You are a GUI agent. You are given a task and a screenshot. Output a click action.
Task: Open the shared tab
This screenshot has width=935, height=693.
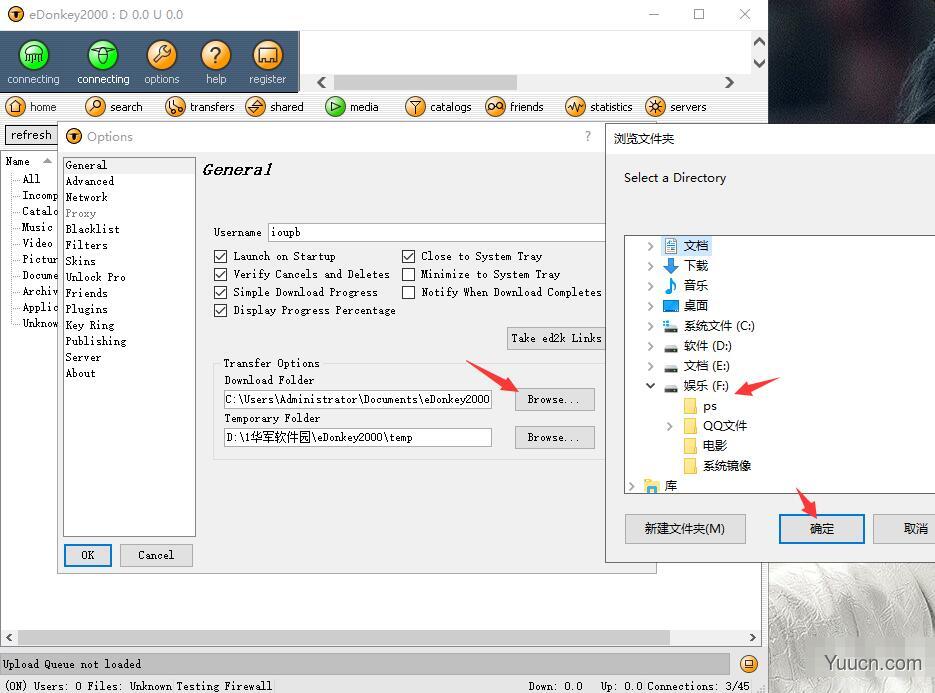point(275,107)
